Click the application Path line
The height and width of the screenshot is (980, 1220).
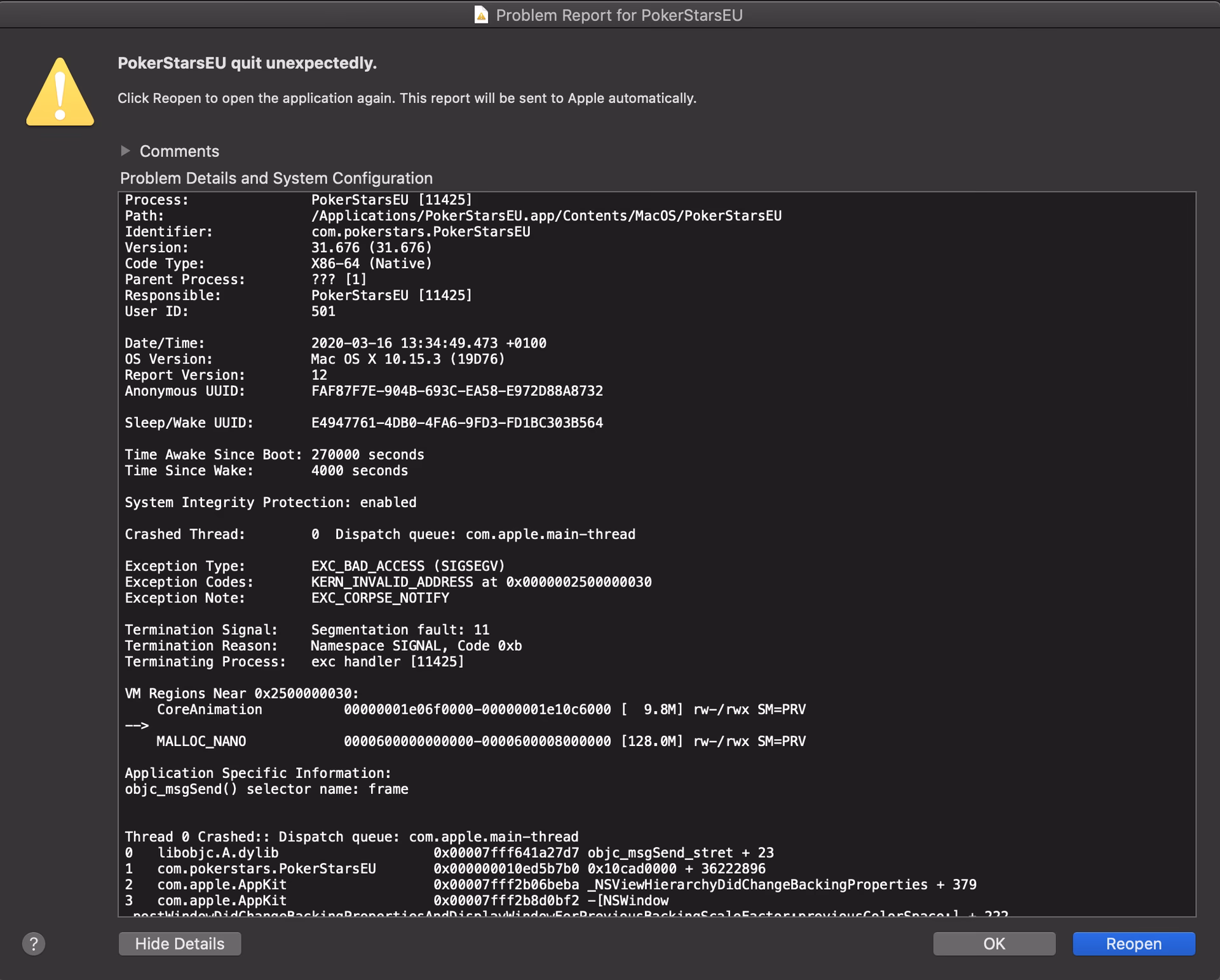coord(453,215)
